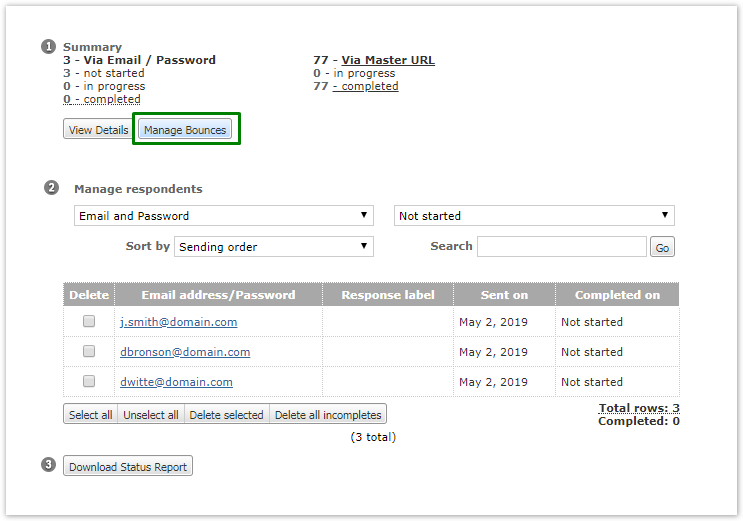Expand the Sort by Sending order dropdown
Viewport: 743px width, 521px height.
click(x=273, y=247)
